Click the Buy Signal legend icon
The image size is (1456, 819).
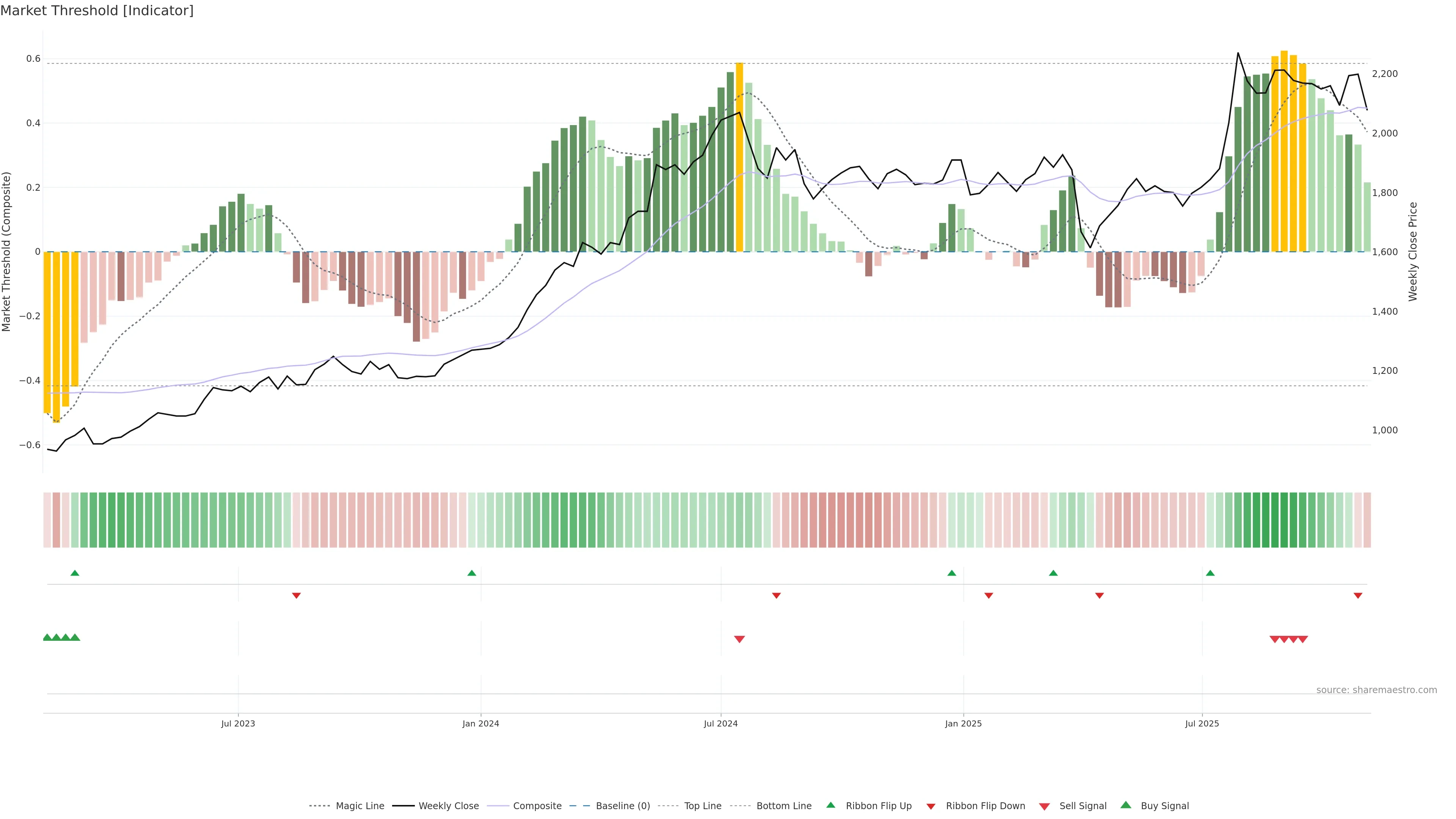click(1126, 805)
